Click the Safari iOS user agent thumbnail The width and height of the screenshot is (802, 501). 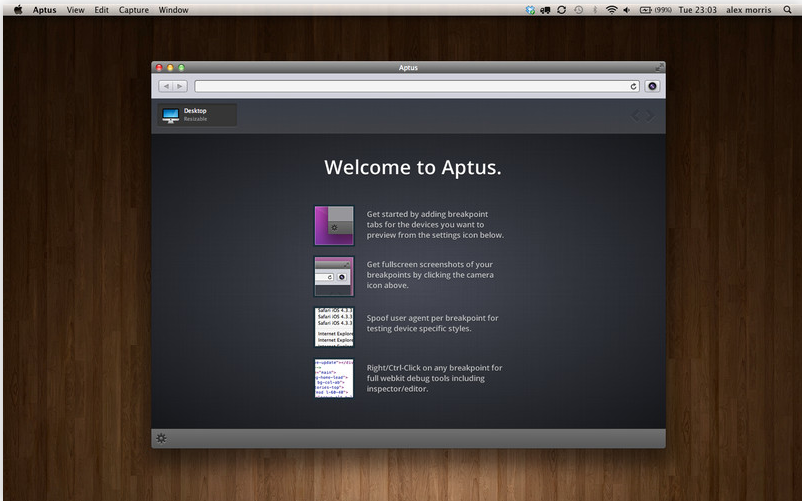pyautogui.click(x=334, y=327)
